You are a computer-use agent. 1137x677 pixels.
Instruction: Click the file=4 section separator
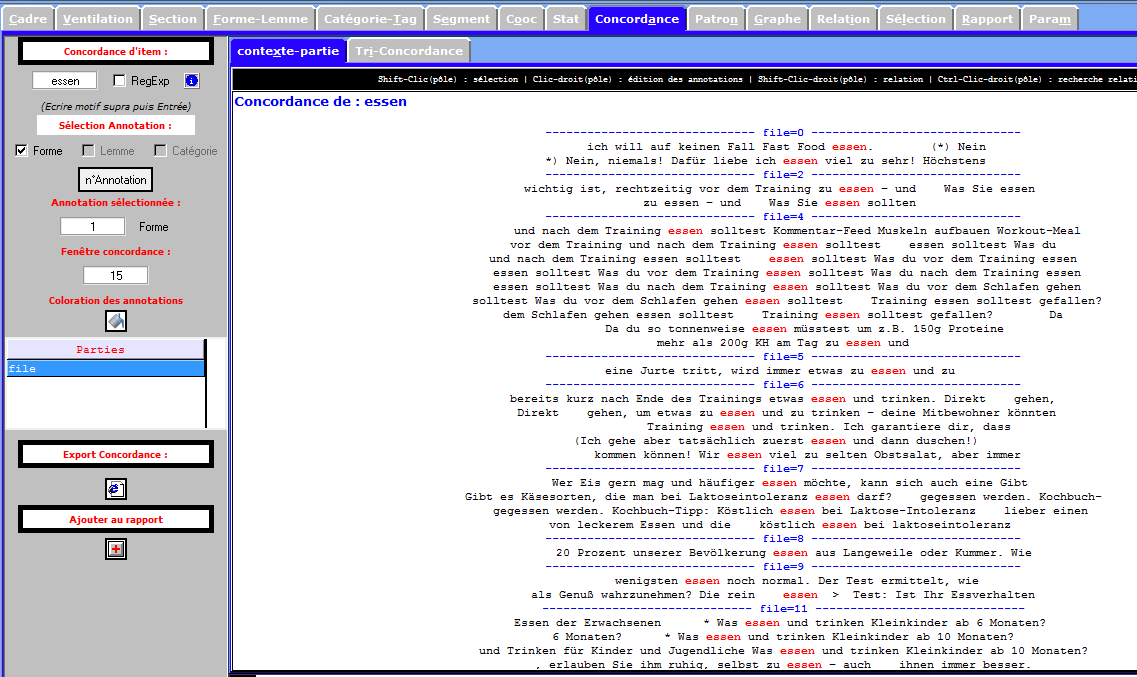click(783, 217)
